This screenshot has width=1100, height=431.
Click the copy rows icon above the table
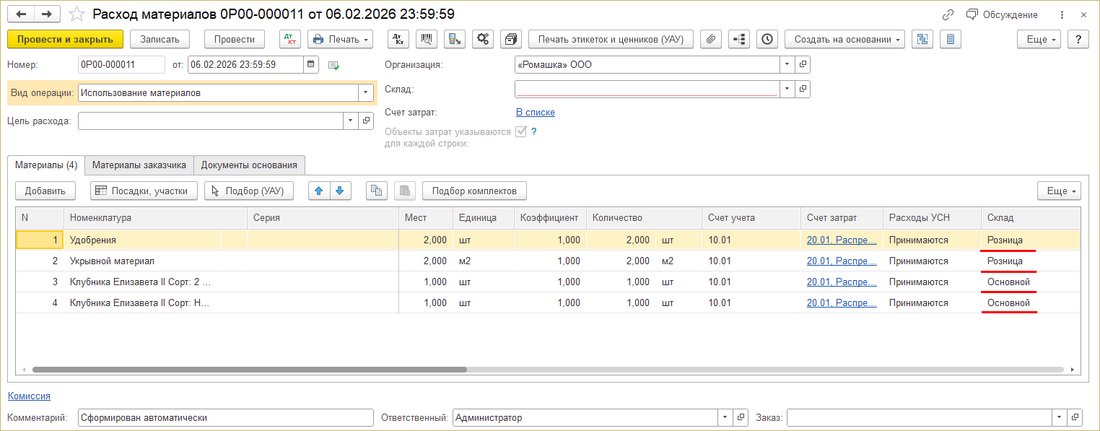coord(377,191)
